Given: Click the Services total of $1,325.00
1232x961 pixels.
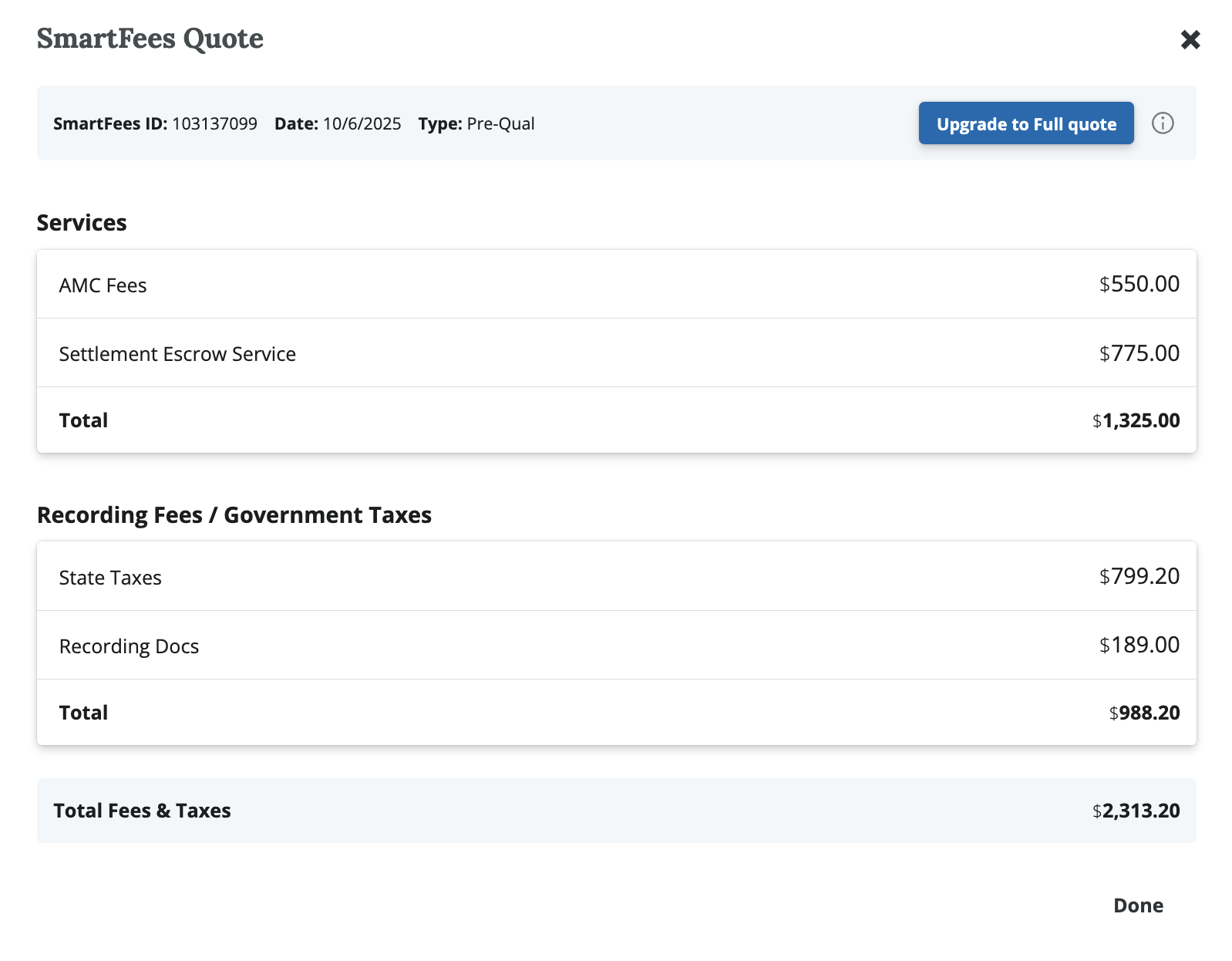Looking at the screenshot, I should [x=1136, y=420].
